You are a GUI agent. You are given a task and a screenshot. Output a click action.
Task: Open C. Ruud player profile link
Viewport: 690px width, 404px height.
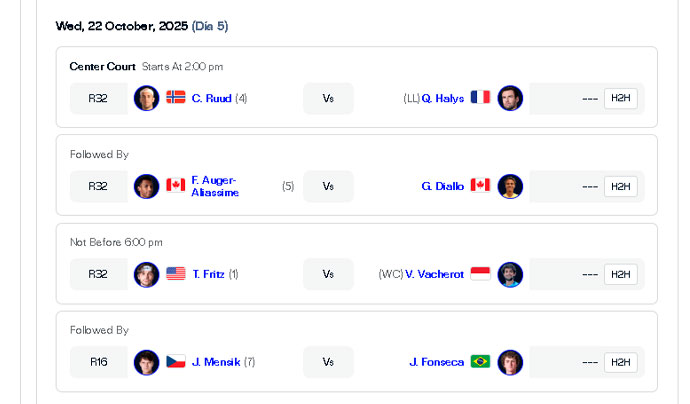click(211, 98)
